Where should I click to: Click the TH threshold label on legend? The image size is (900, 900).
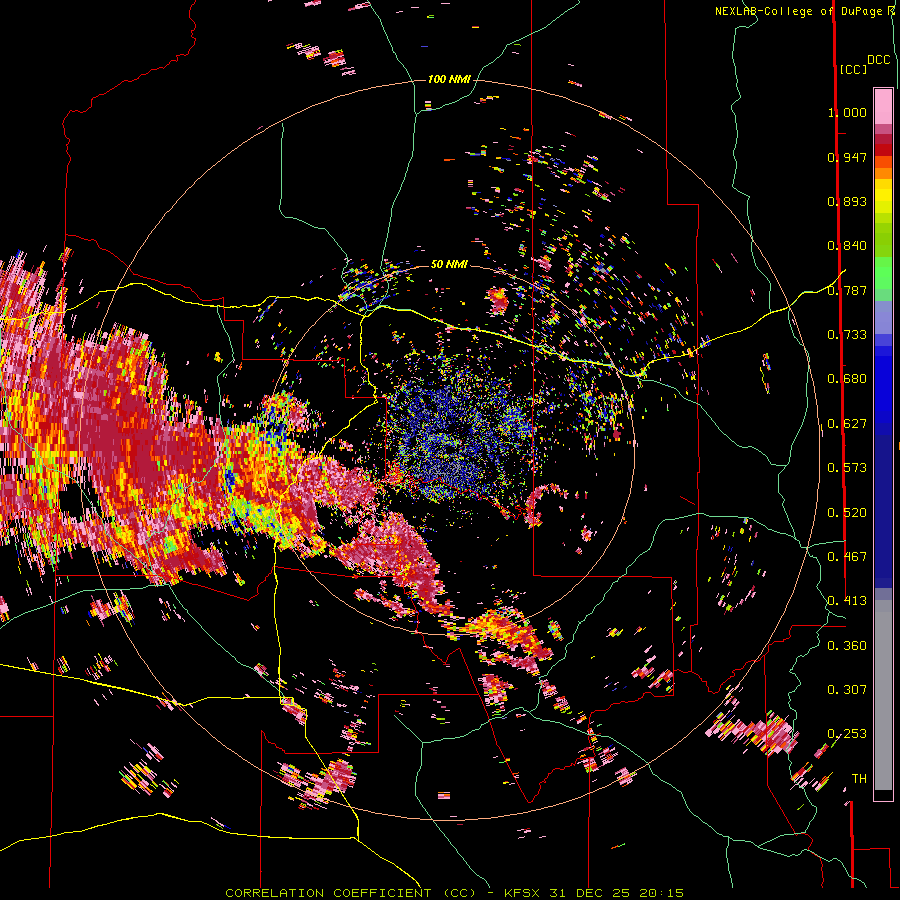click(x=859, y=779)
